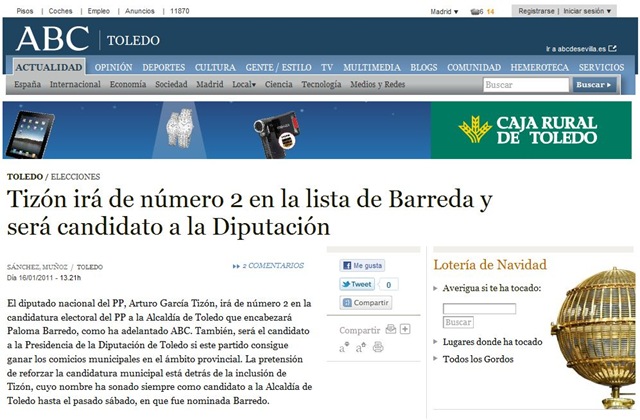This screenshot has width=640, height=420.
Task: Click the Tweet count bubble
Action: click(389, 284)
